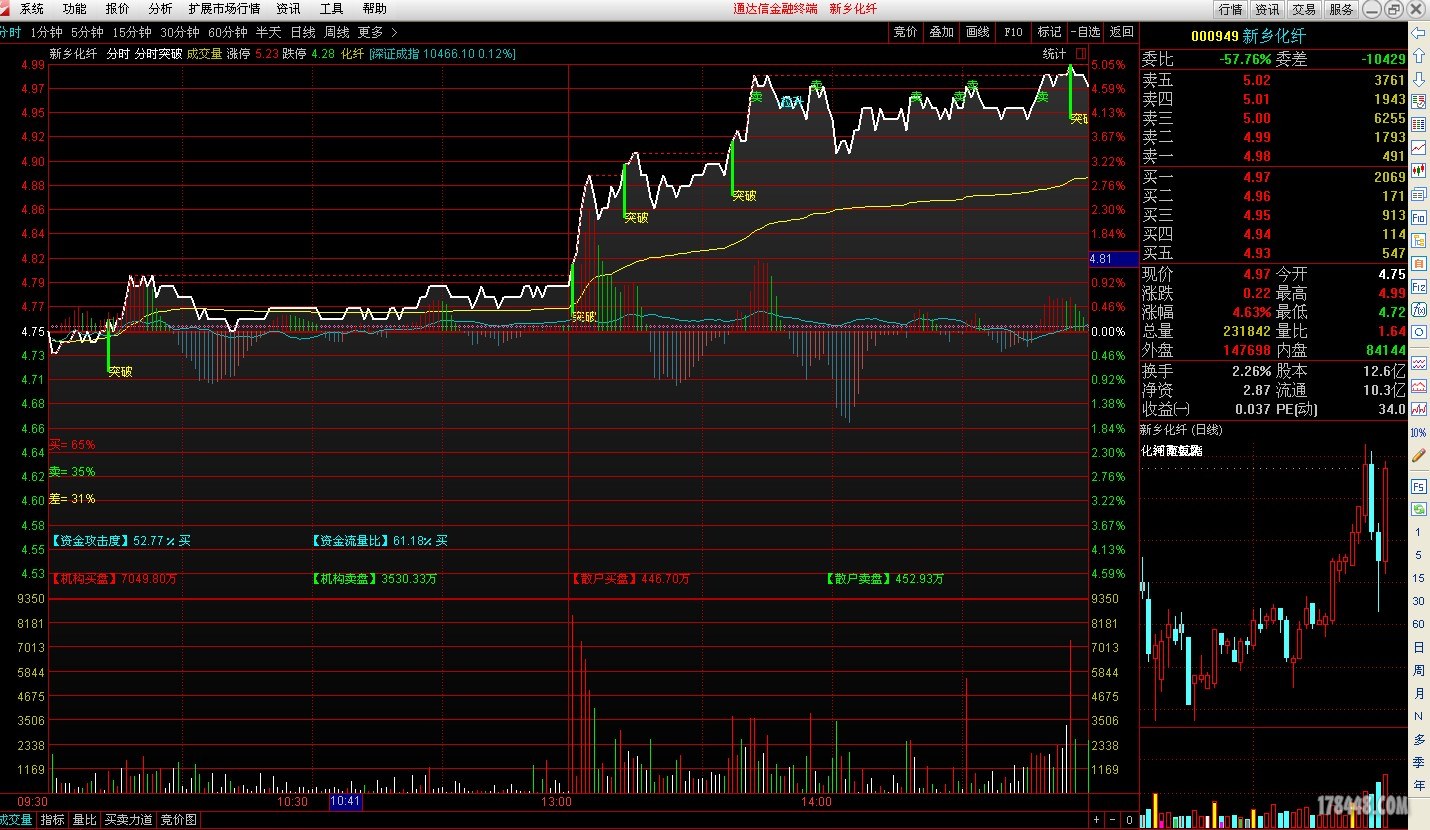This screenshot has width=1430, height=830.
Task: Click the colored grid table icon in sidebar
Action: [1418, 124]
